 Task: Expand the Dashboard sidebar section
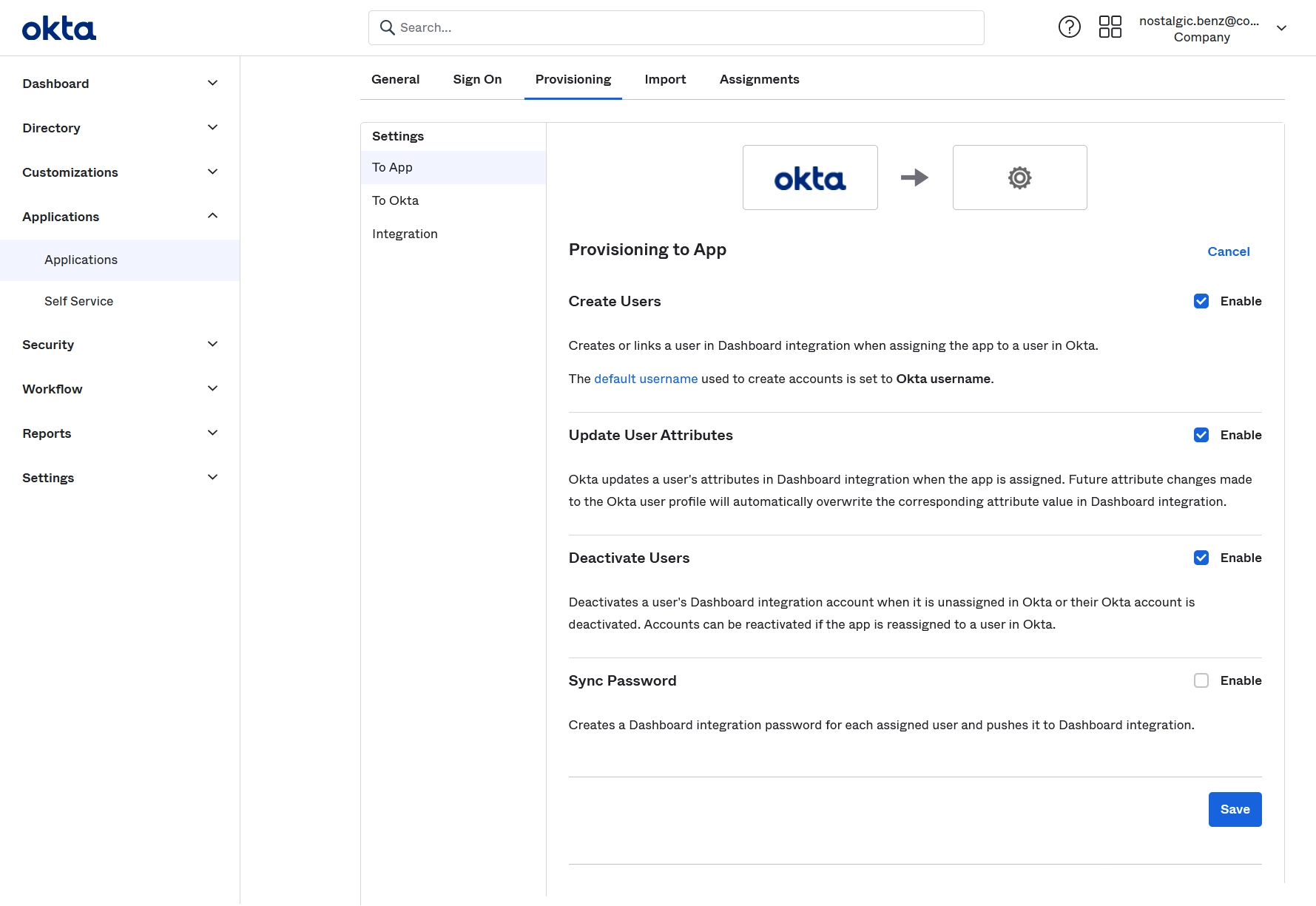click(x=120, y=84)
